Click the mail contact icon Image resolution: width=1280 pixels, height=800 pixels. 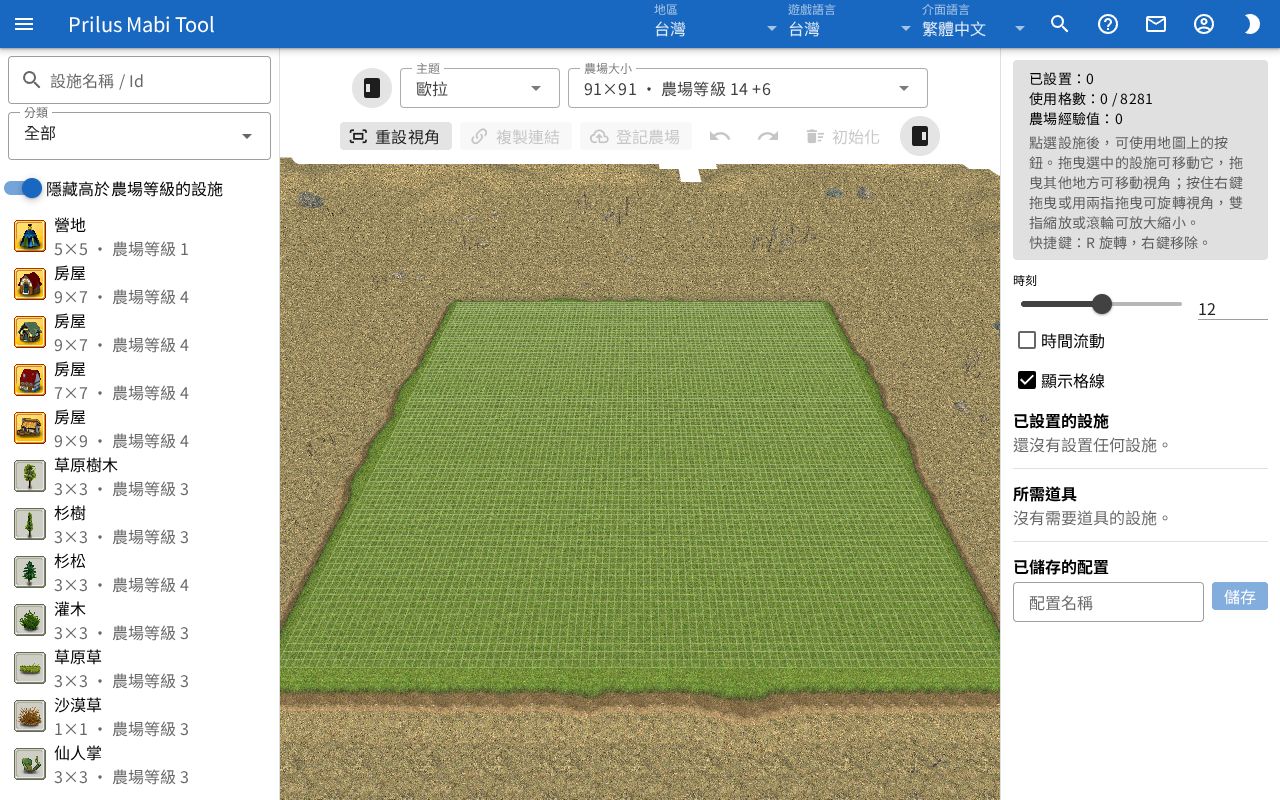click(1156, 24)
